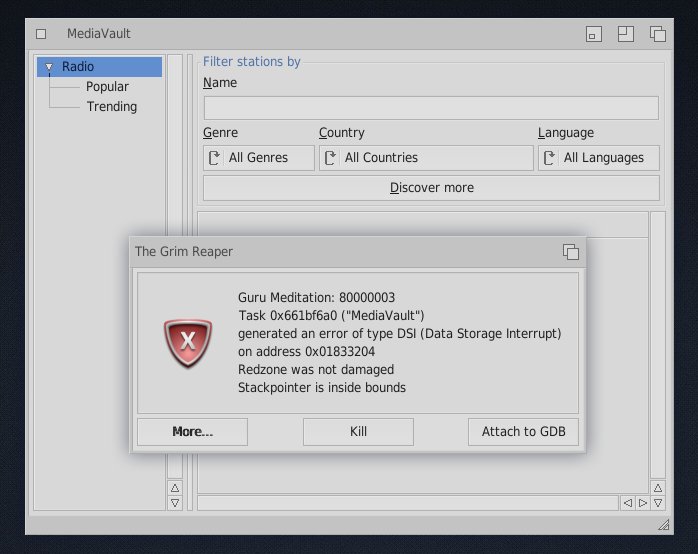Click Grim Reaper window depth gadget
The width and height of the screenshot is (698, 554).
click(x=571, y=252)
